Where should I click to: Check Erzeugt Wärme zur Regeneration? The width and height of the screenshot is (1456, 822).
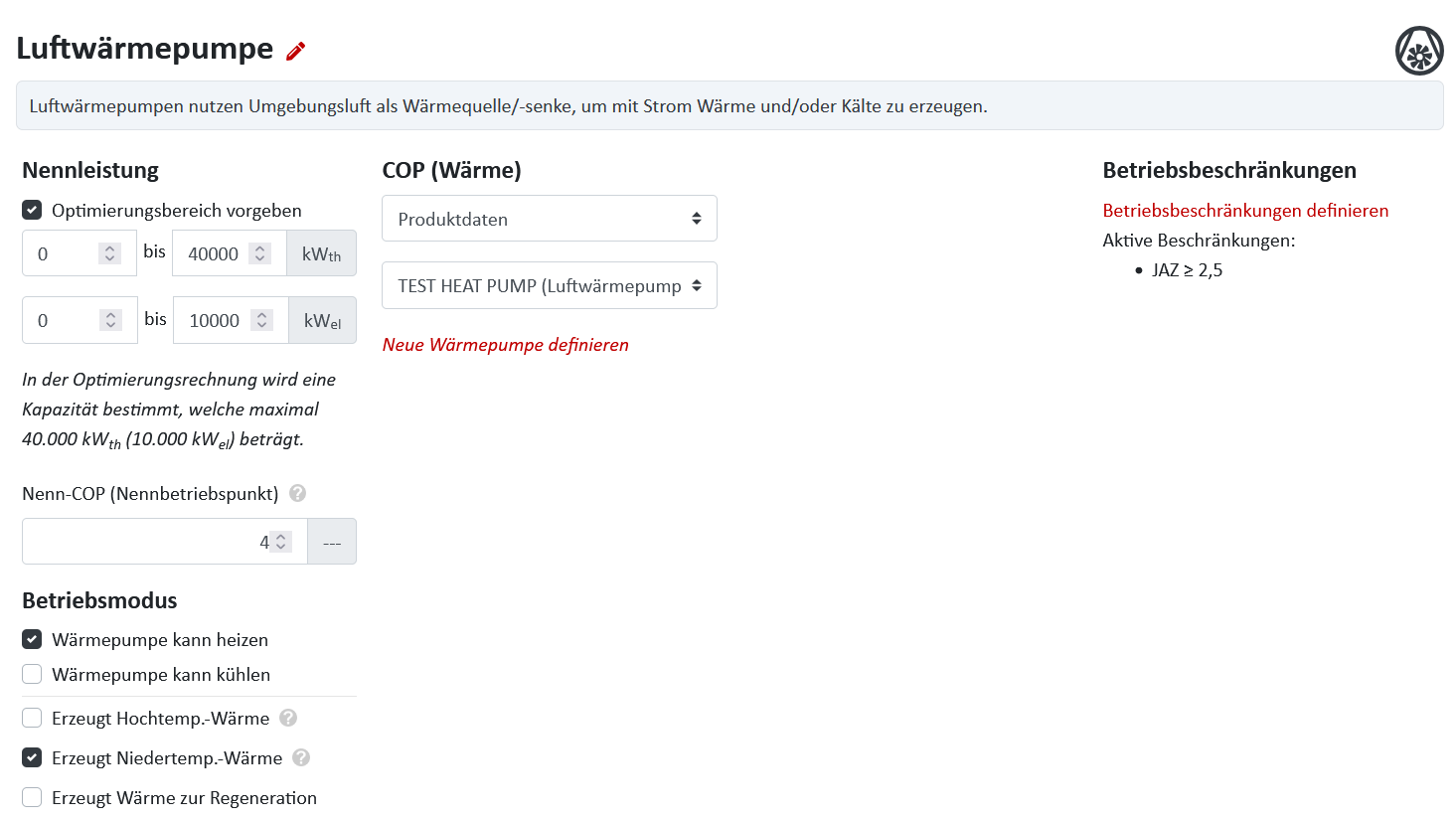coord(32,797)
